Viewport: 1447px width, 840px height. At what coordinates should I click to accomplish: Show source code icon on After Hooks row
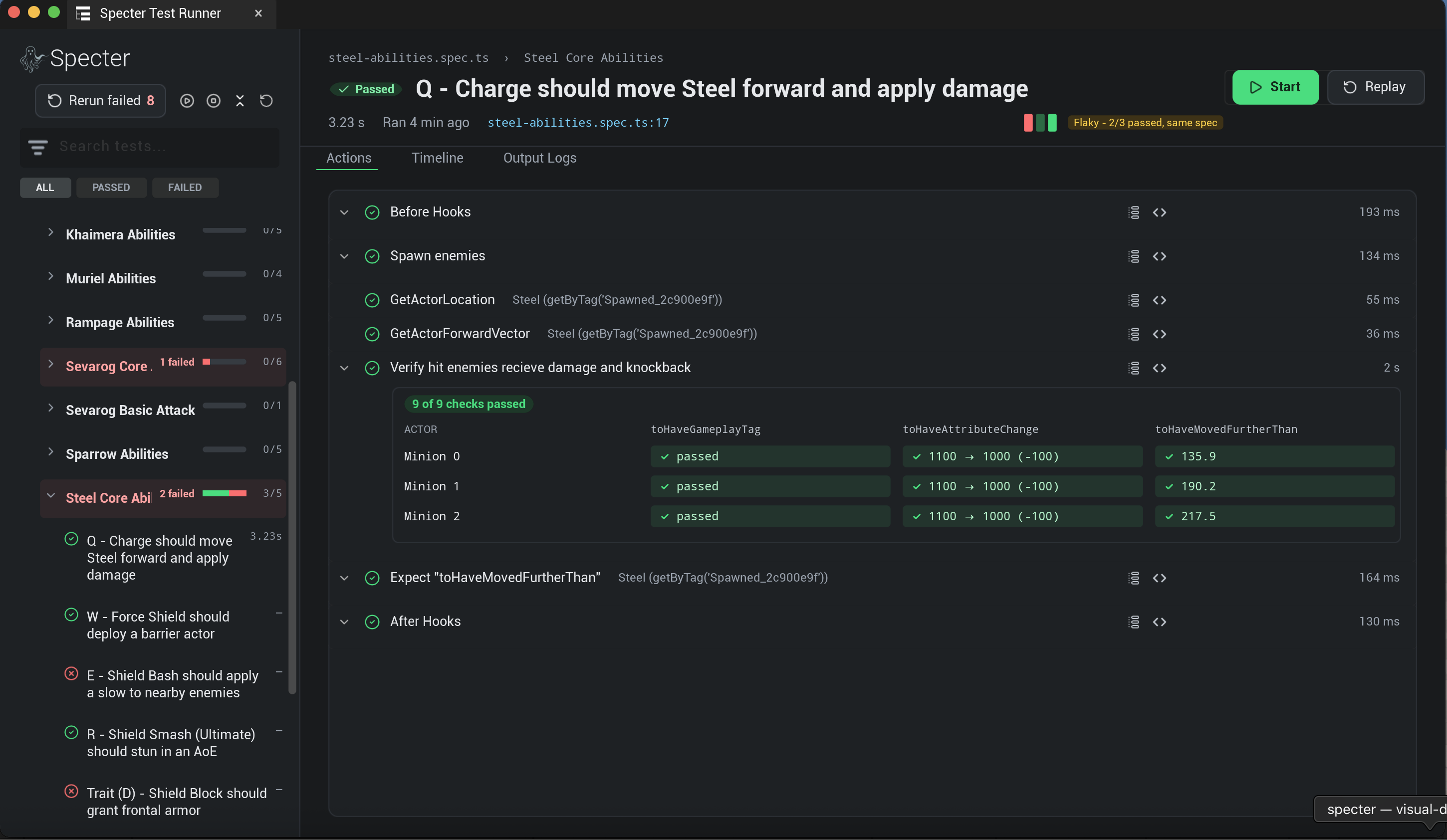tap(1159, 622)
